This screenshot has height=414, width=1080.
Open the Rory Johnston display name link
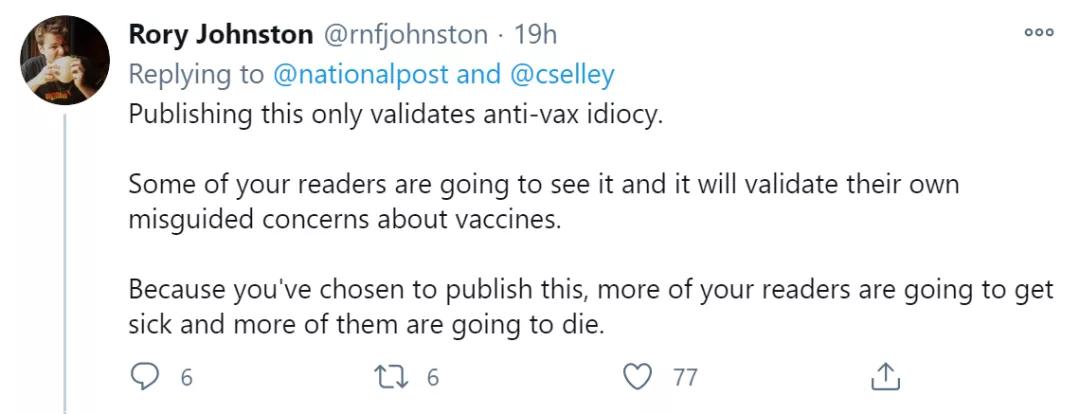coord(220,34)
